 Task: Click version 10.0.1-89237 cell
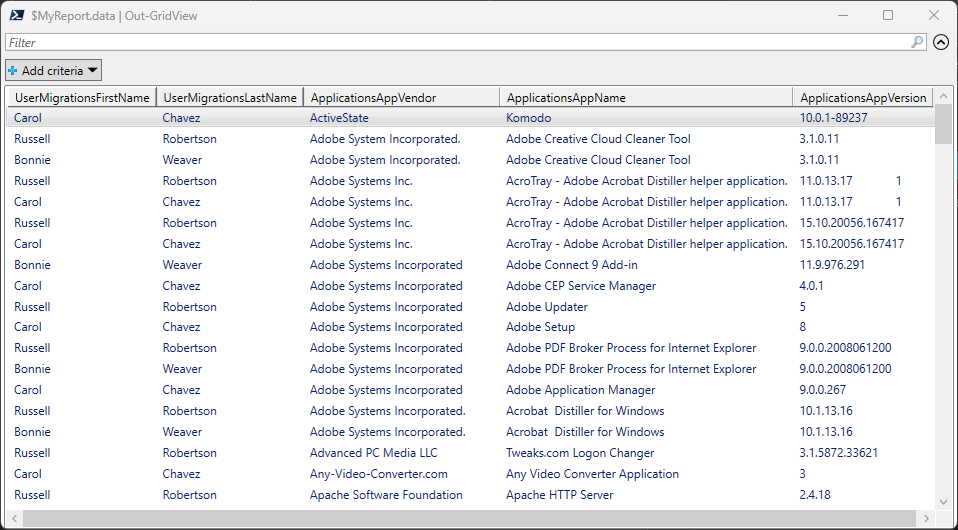(x=833, y=118)
